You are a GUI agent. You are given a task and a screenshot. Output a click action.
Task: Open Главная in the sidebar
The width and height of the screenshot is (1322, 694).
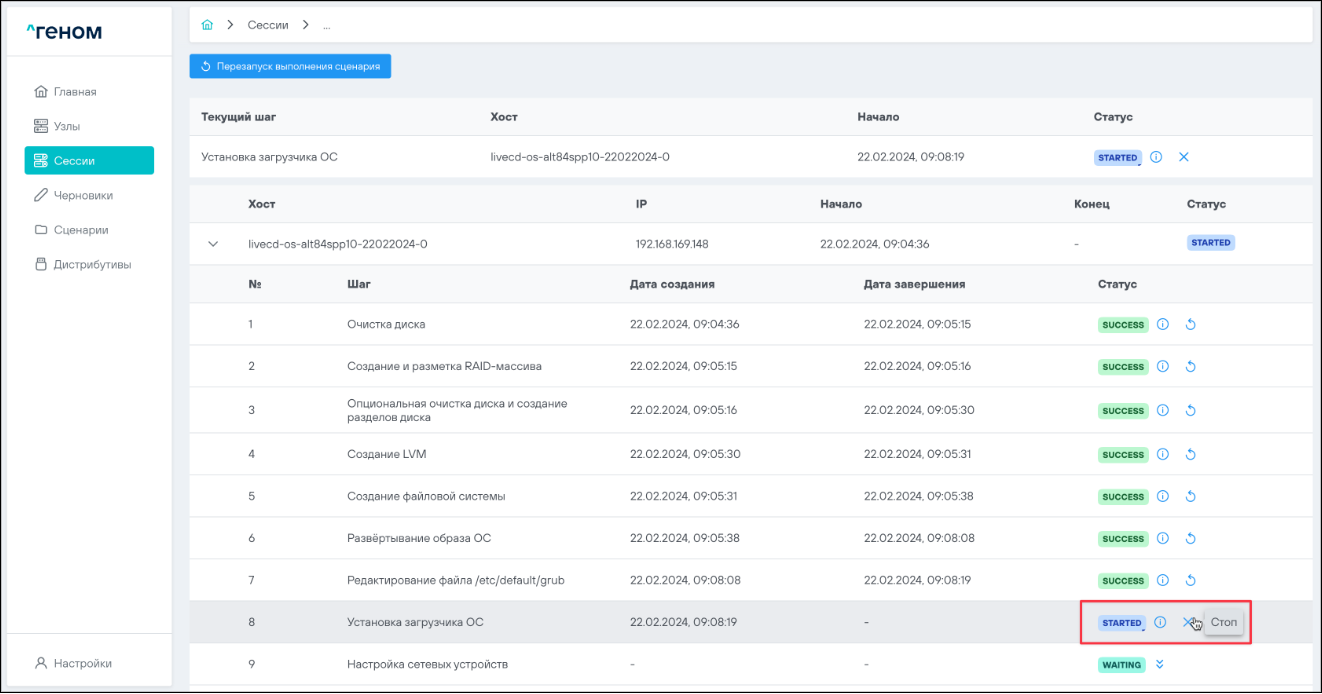click(74, 92)
